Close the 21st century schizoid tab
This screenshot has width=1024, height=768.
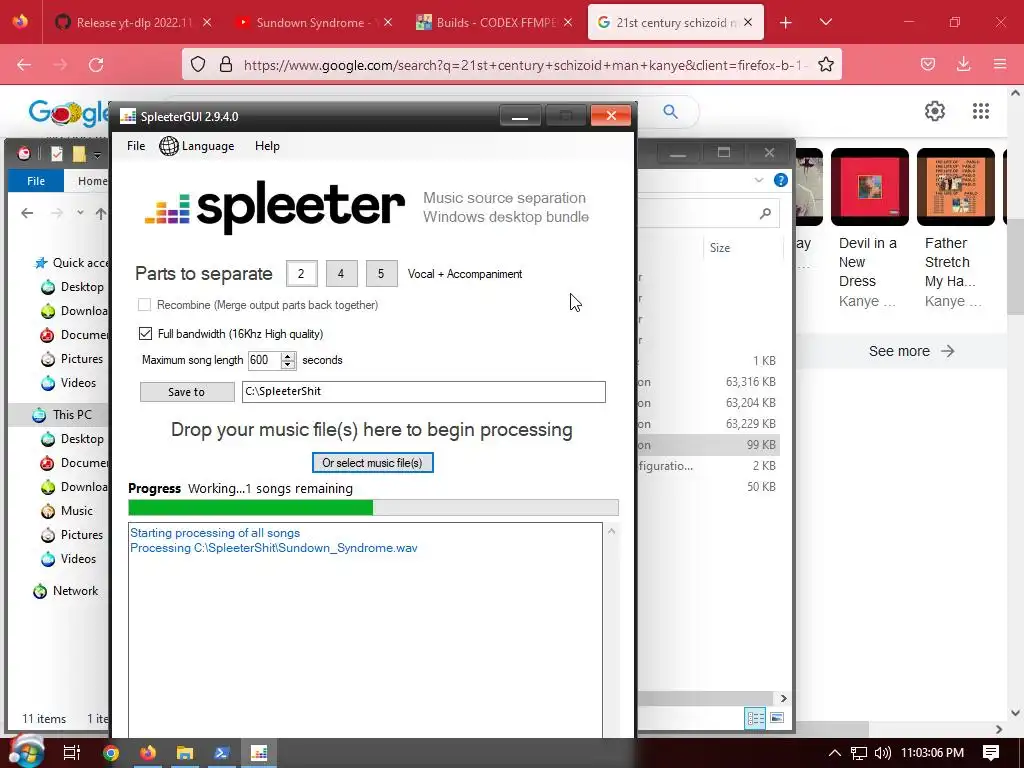click(x=748, y=22)
